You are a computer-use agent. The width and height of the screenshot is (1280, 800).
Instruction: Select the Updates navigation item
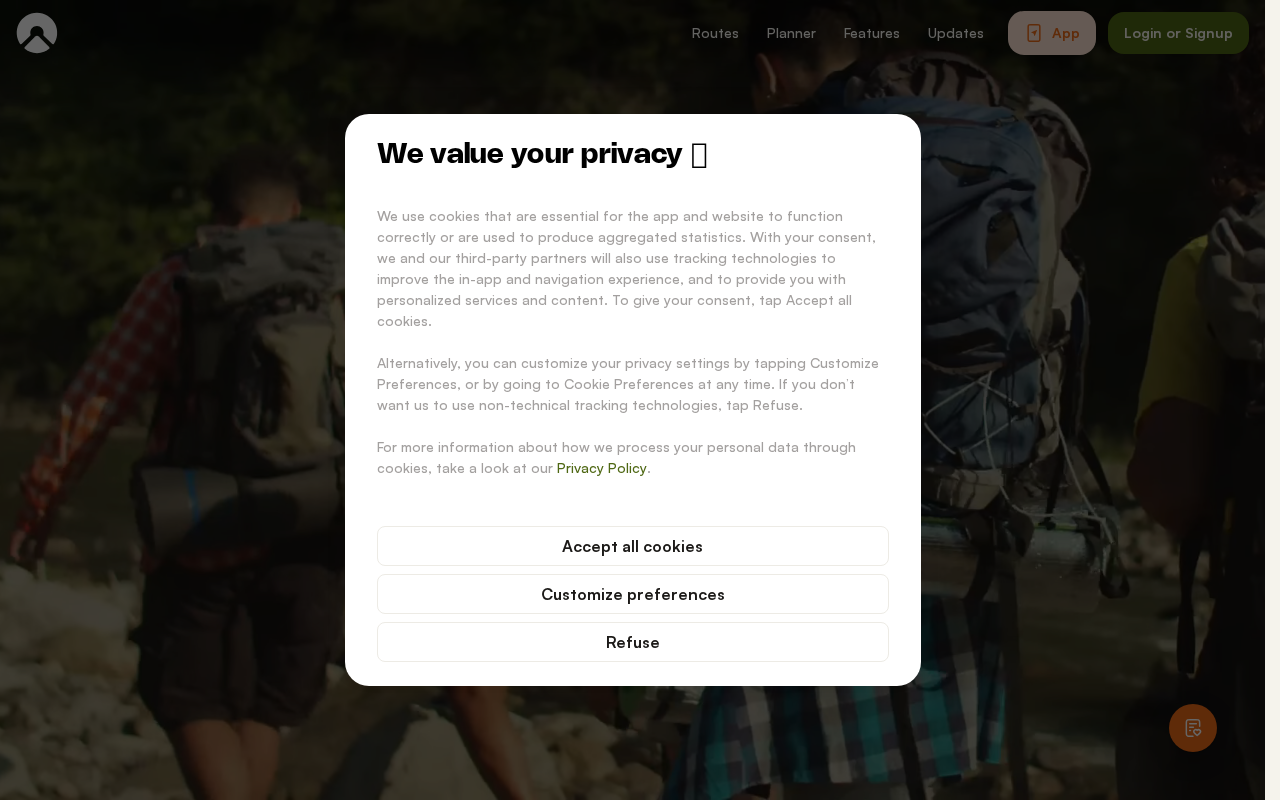point(955,33)
